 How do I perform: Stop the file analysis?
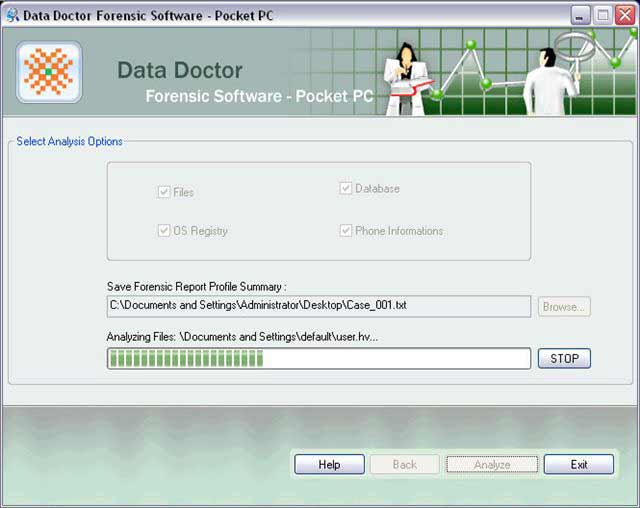(564, 359)
